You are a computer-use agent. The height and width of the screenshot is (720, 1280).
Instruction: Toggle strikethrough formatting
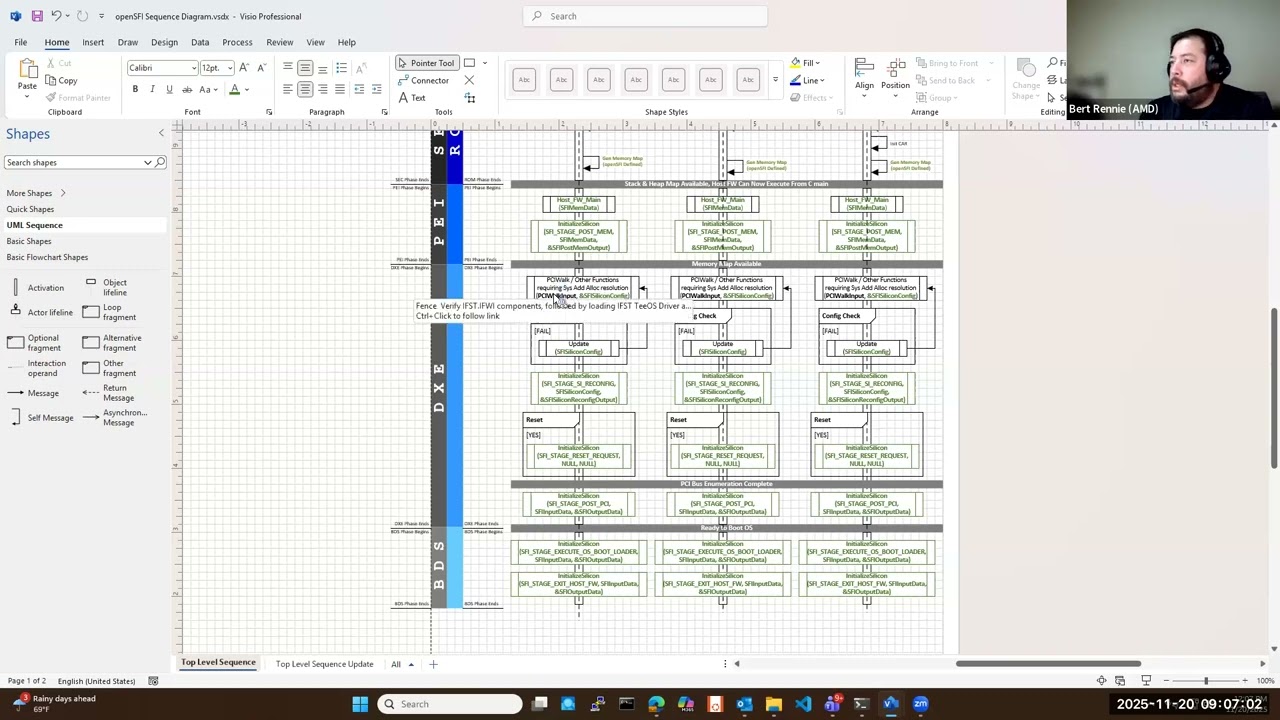click(186, 90)
